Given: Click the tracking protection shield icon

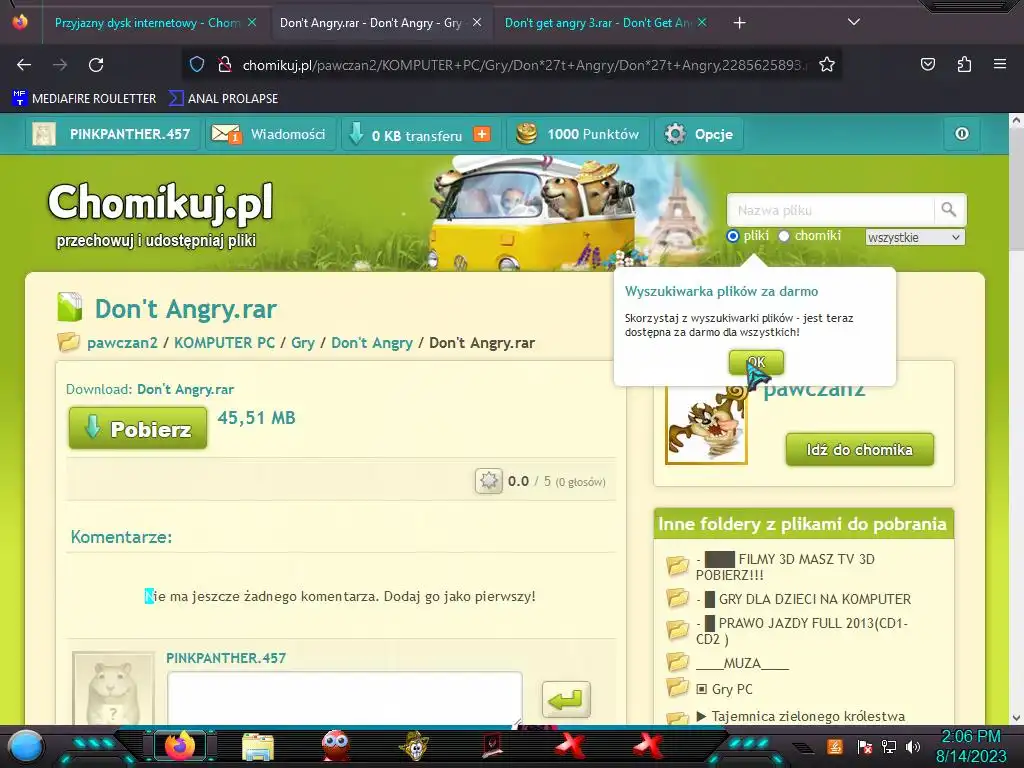Looking at the screenshot, I should [197, 65].
